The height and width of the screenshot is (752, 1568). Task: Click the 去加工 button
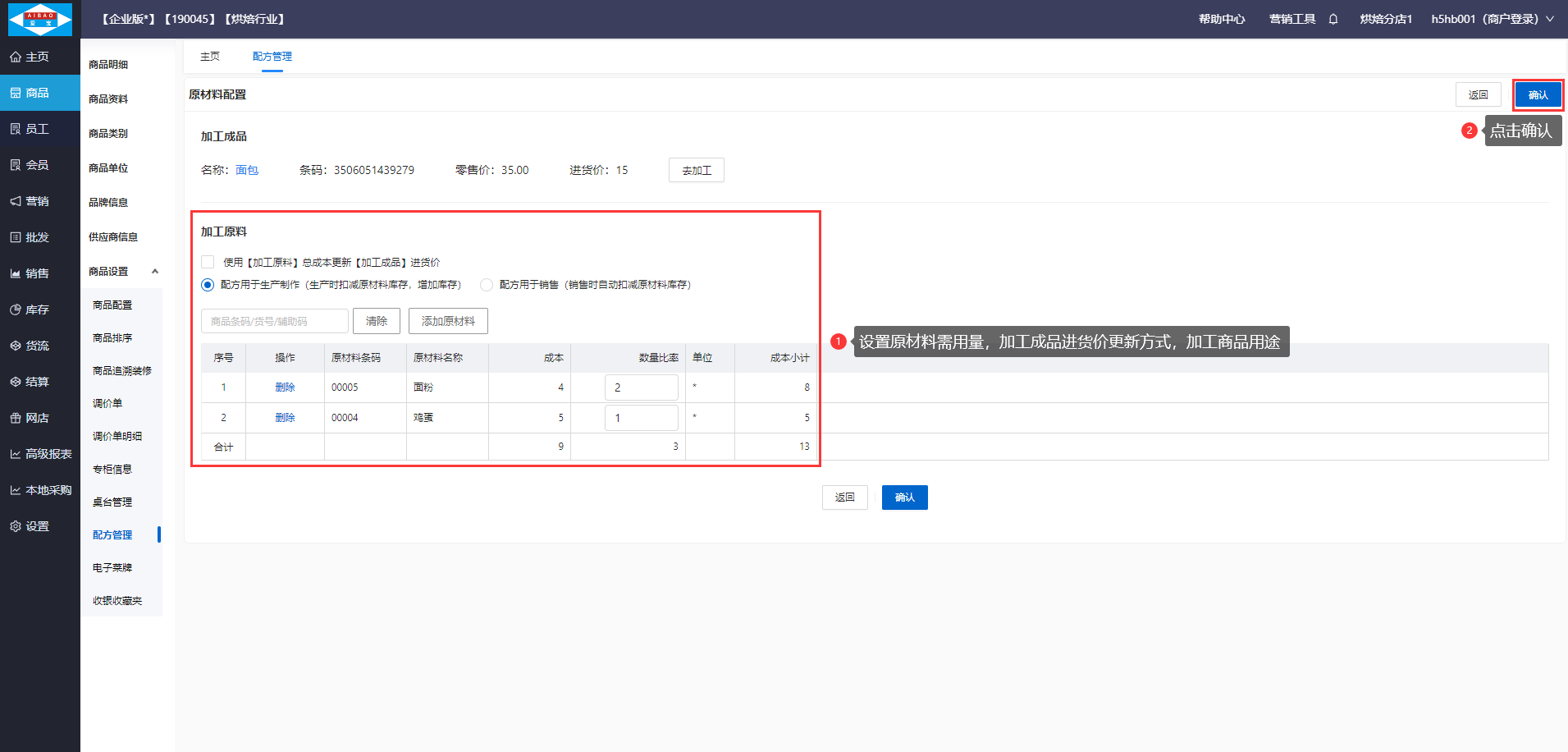pos(696,171)
